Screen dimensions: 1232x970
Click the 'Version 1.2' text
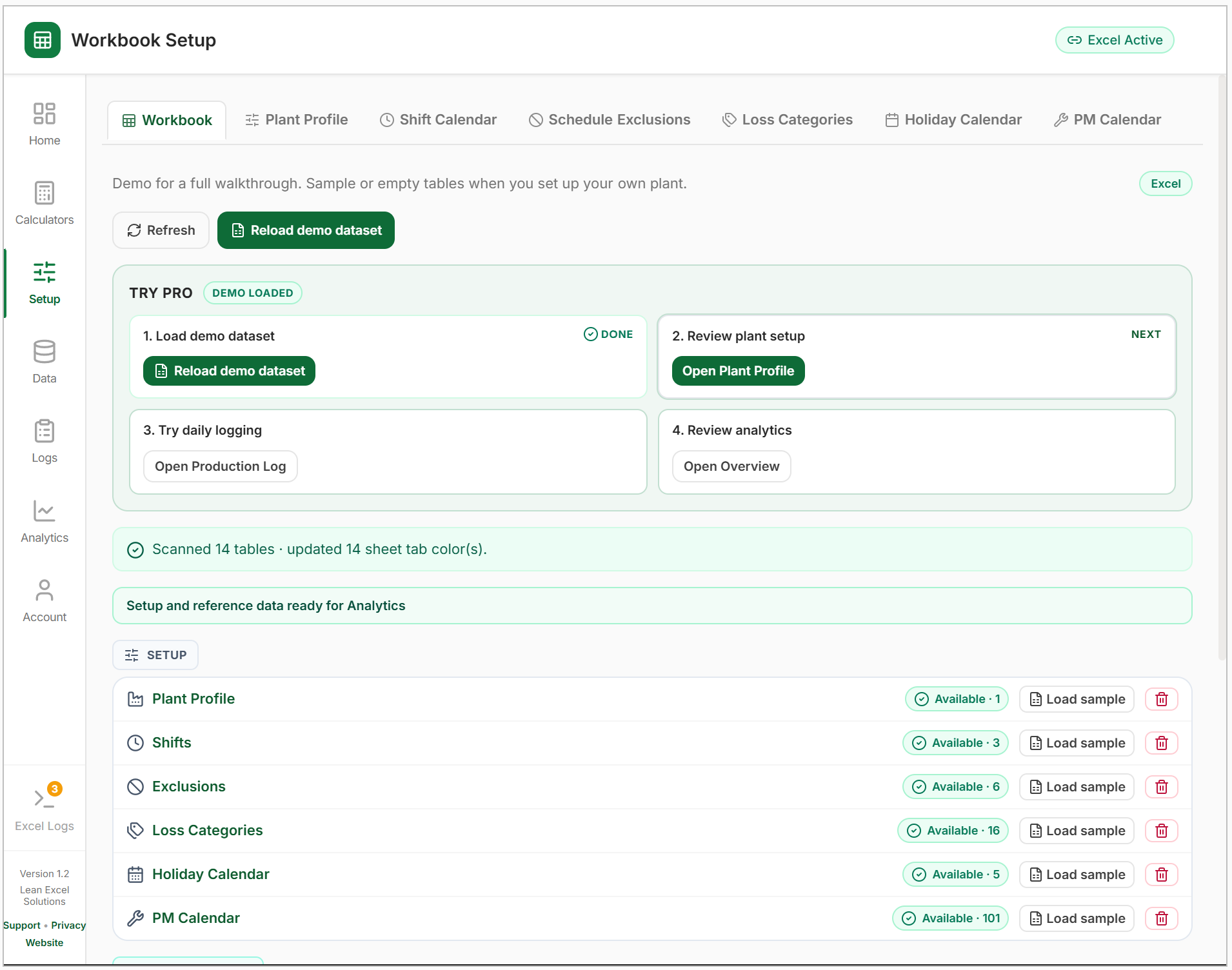(45, 874)
